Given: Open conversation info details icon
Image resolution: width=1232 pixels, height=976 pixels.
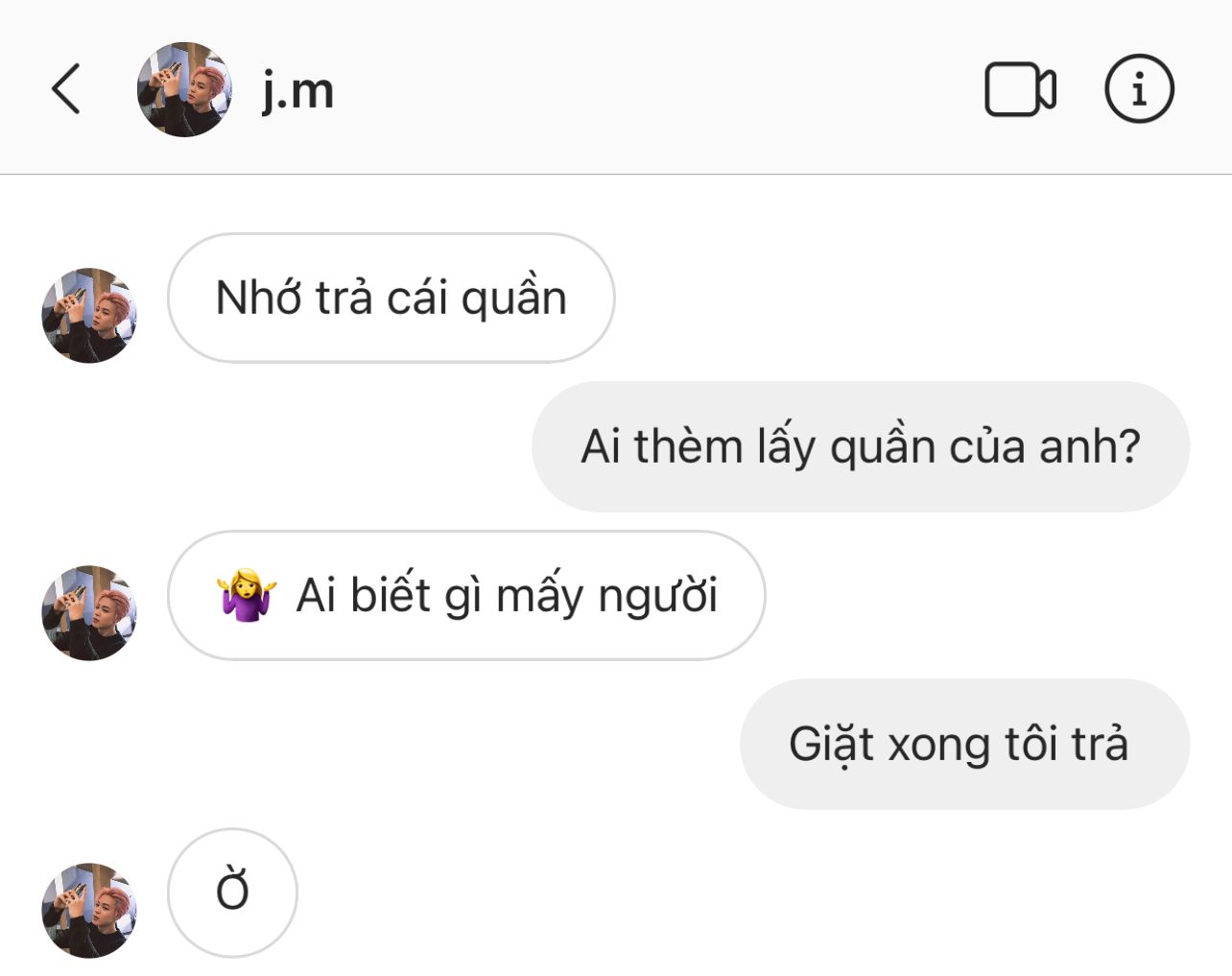Looking at the screenshot, I should [x=1139, y=89].
